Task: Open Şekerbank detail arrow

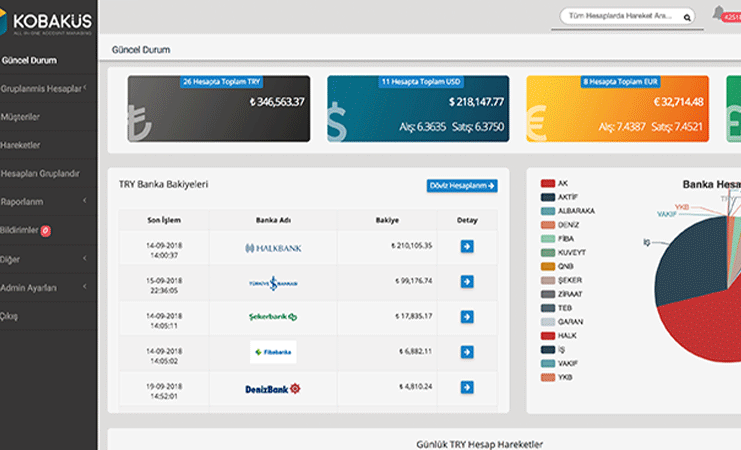Action: (467, 317)
